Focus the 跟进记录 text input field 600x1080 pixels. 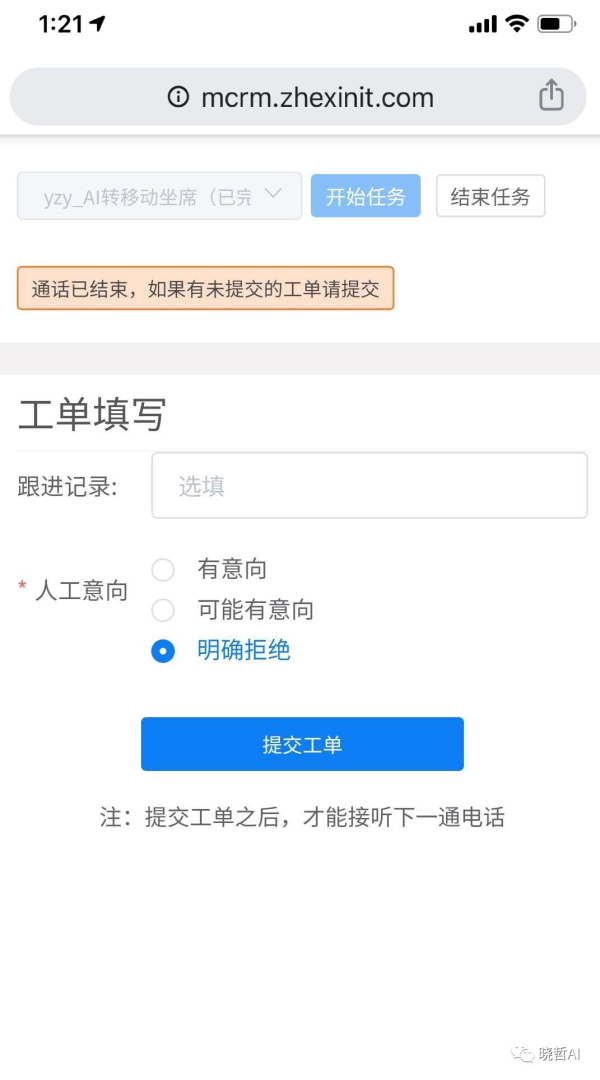point(369,486)
